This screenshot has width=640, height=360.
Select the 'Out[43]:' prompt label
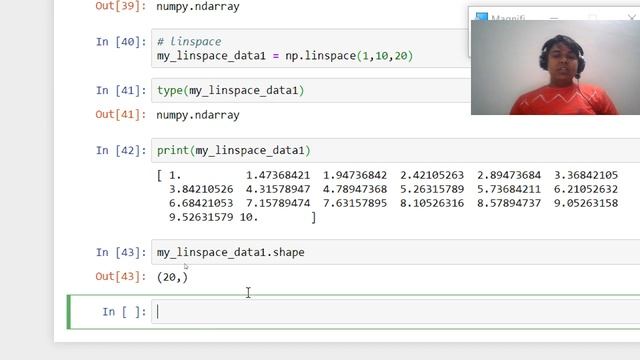[121, 277]
